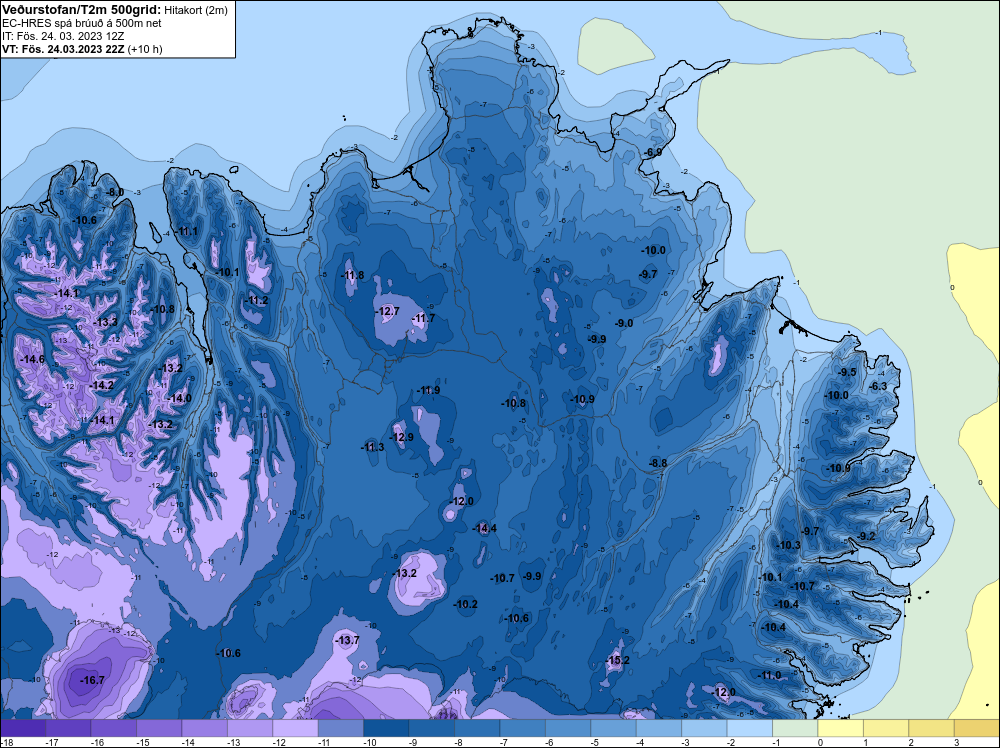Click the -11.9 temperature label
The image size is (1000, 748).
point(428,390)
